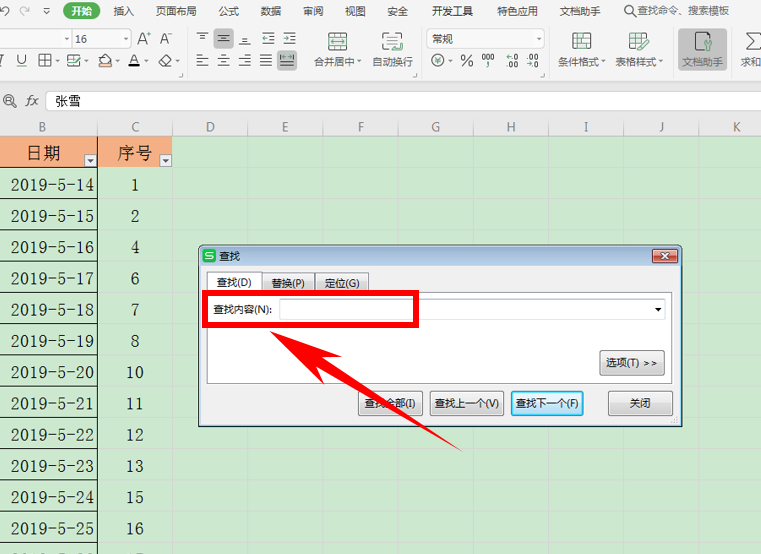Expand the fill color dropdown arrow
761x554 pixels.
point(117,61)
